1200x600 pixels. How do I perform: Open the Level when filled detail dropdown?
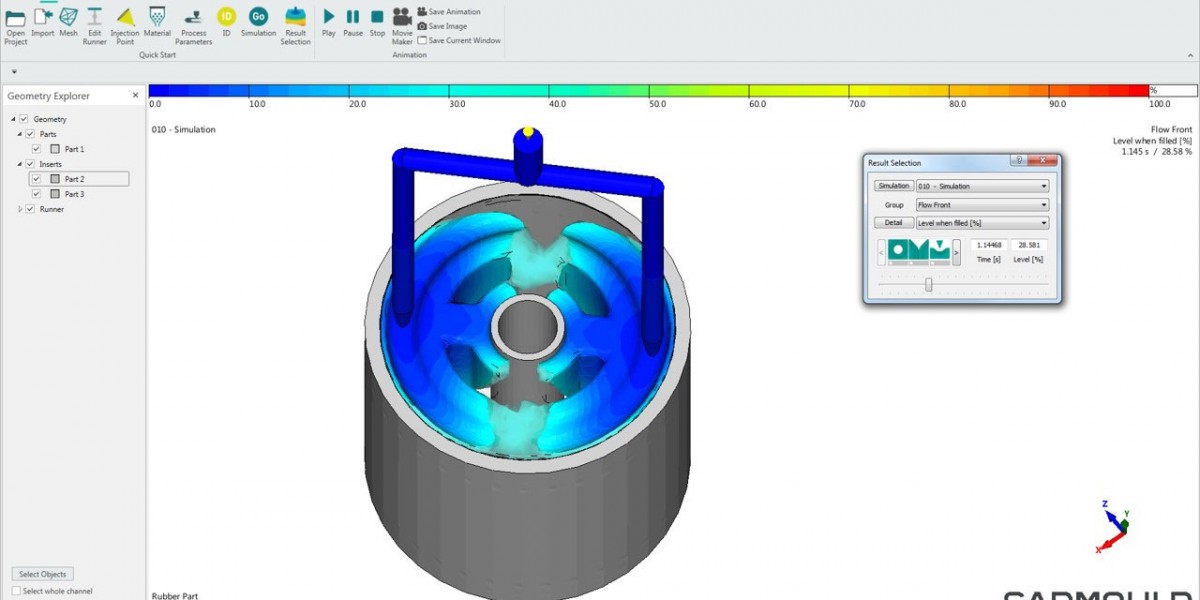(x=982, y=223)
